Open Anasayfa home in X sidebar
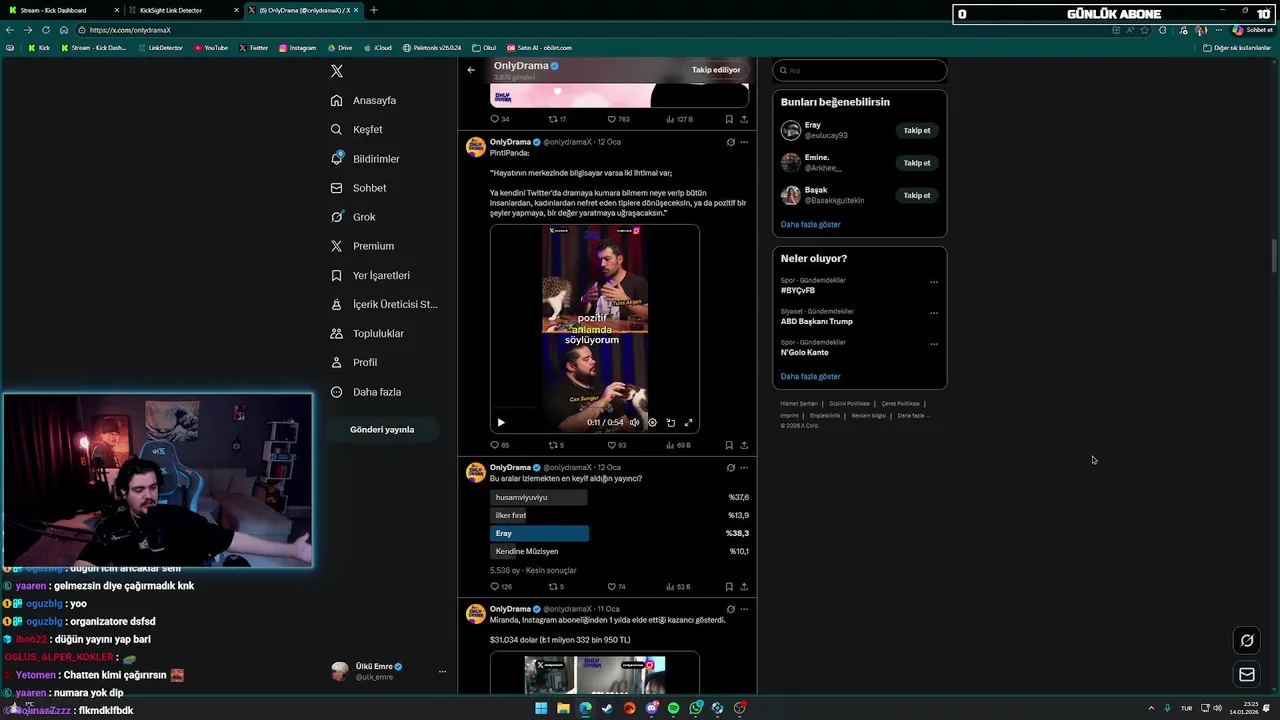This screenshot has width=1280, height=720. 364,100
